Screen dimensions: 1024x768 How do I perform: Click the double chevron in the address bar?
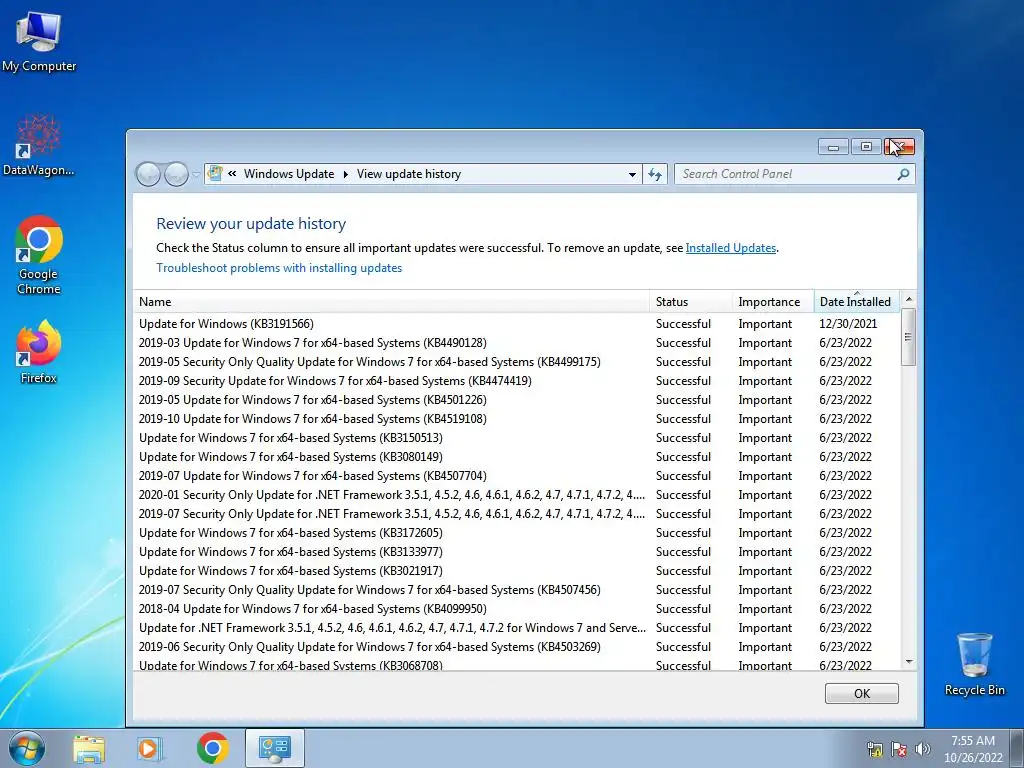[x=232, y=174]
